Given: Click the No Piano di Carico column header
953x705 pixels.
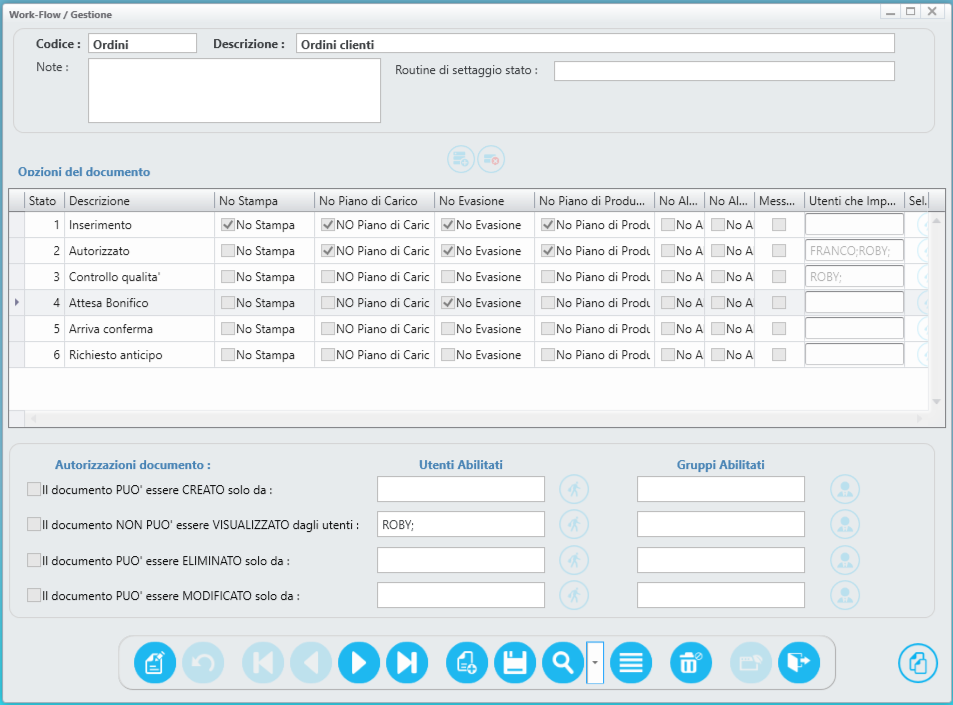Looking at the screenshot, I should (x=374, y=201).
